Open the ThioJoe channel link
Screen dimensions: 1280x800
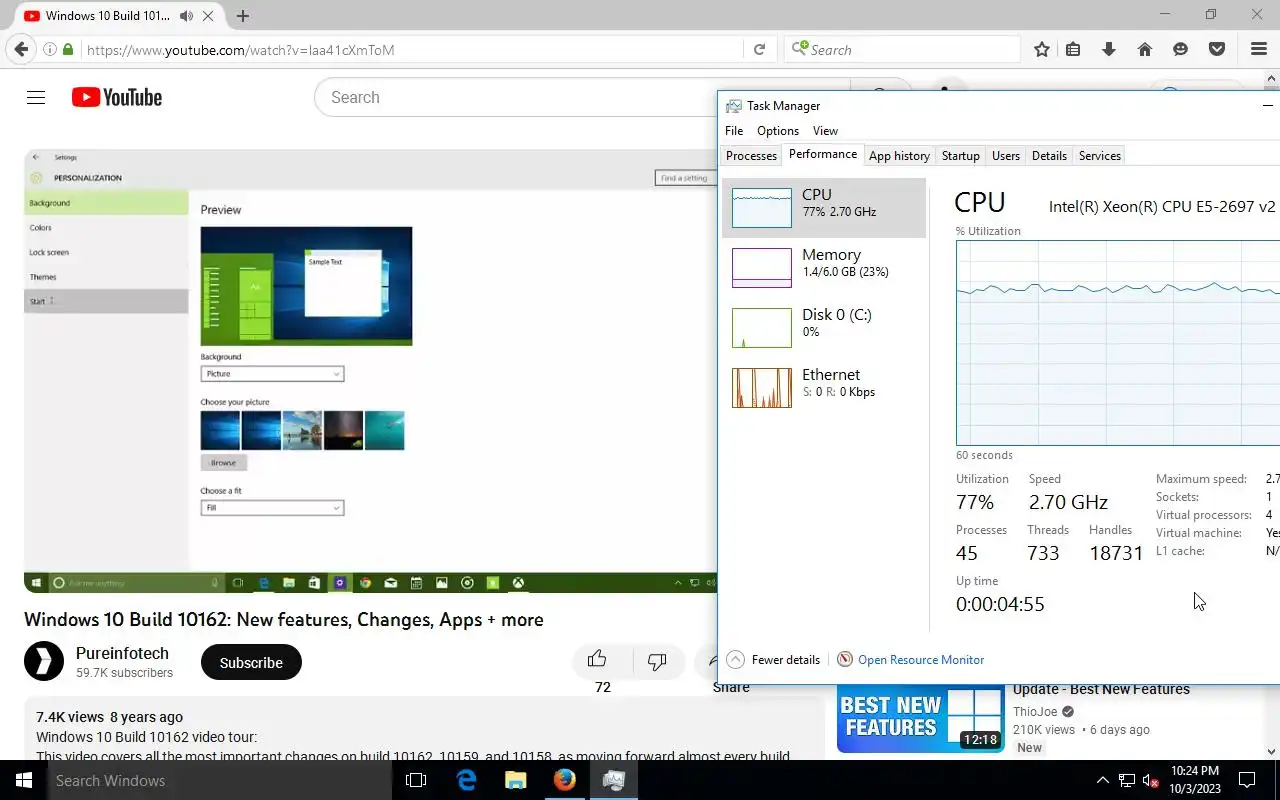tap(1037, 711)
